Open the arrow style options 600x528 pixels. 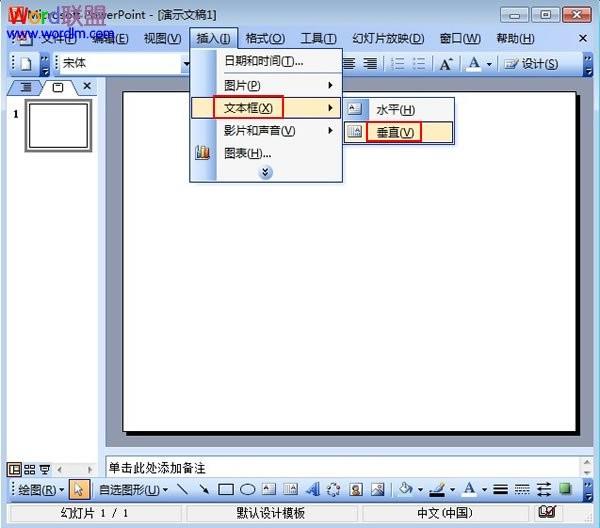[x=543, y=489]
